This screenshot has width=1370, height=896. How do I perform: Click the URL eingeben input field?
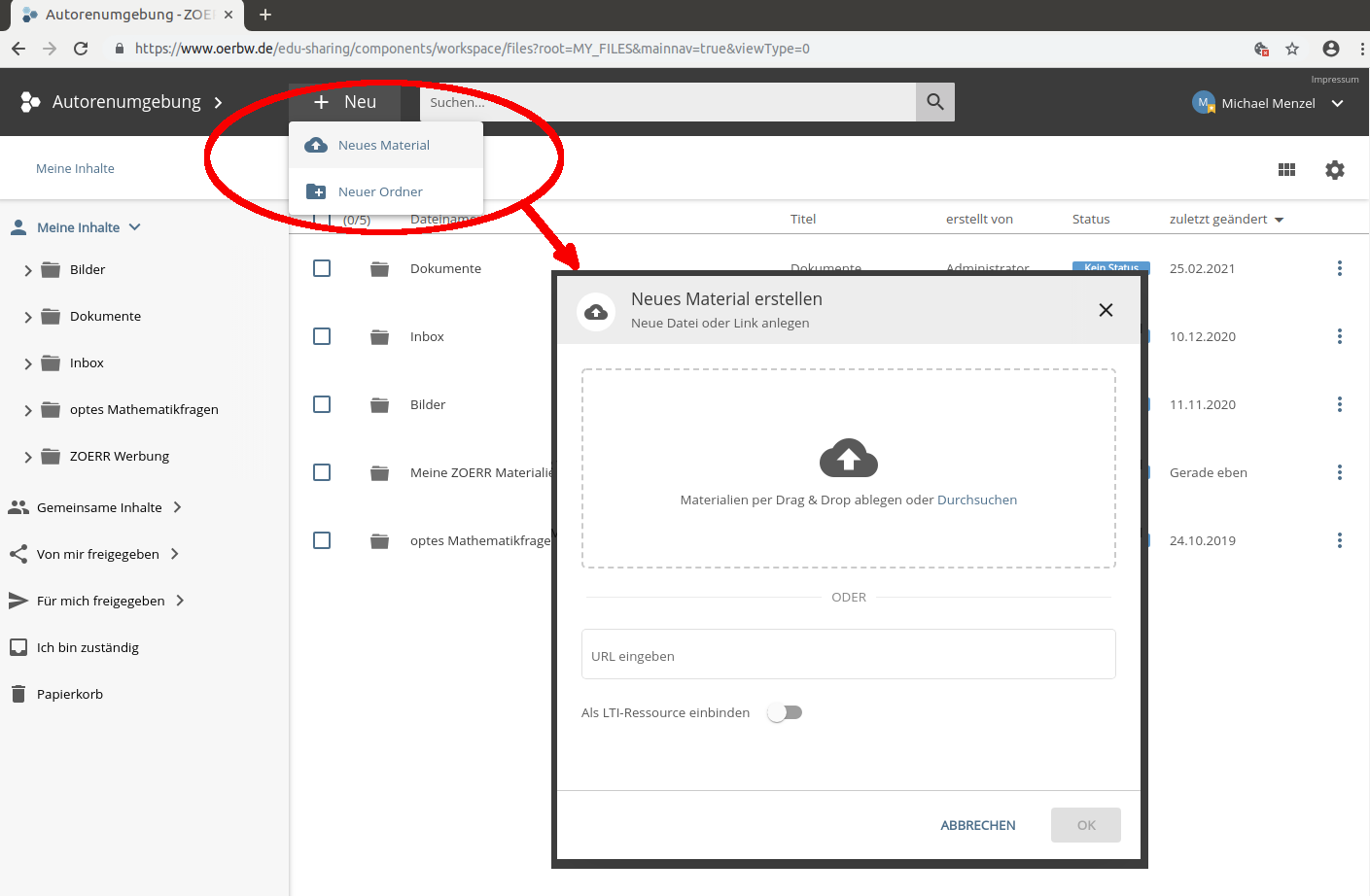coord(848,655)
